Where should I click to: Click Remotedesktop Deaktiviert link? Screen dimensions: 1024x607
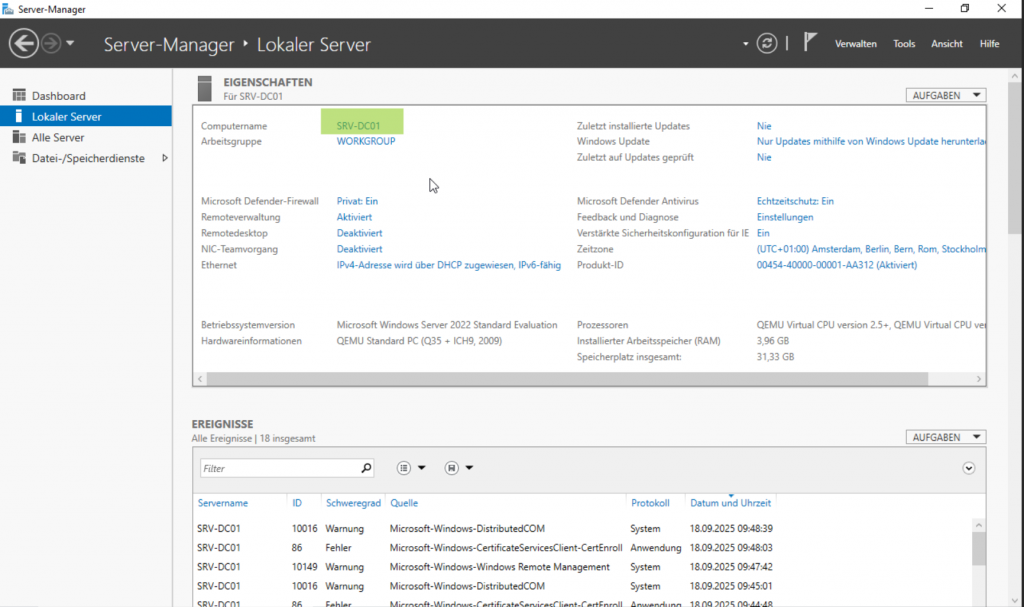click(x=359, y=233)
